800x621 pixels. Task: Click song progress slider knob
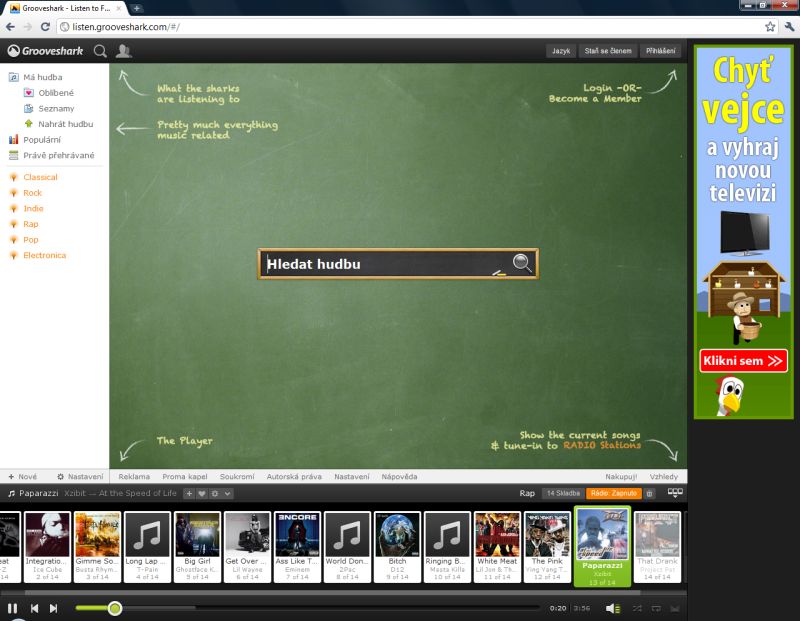115,608
